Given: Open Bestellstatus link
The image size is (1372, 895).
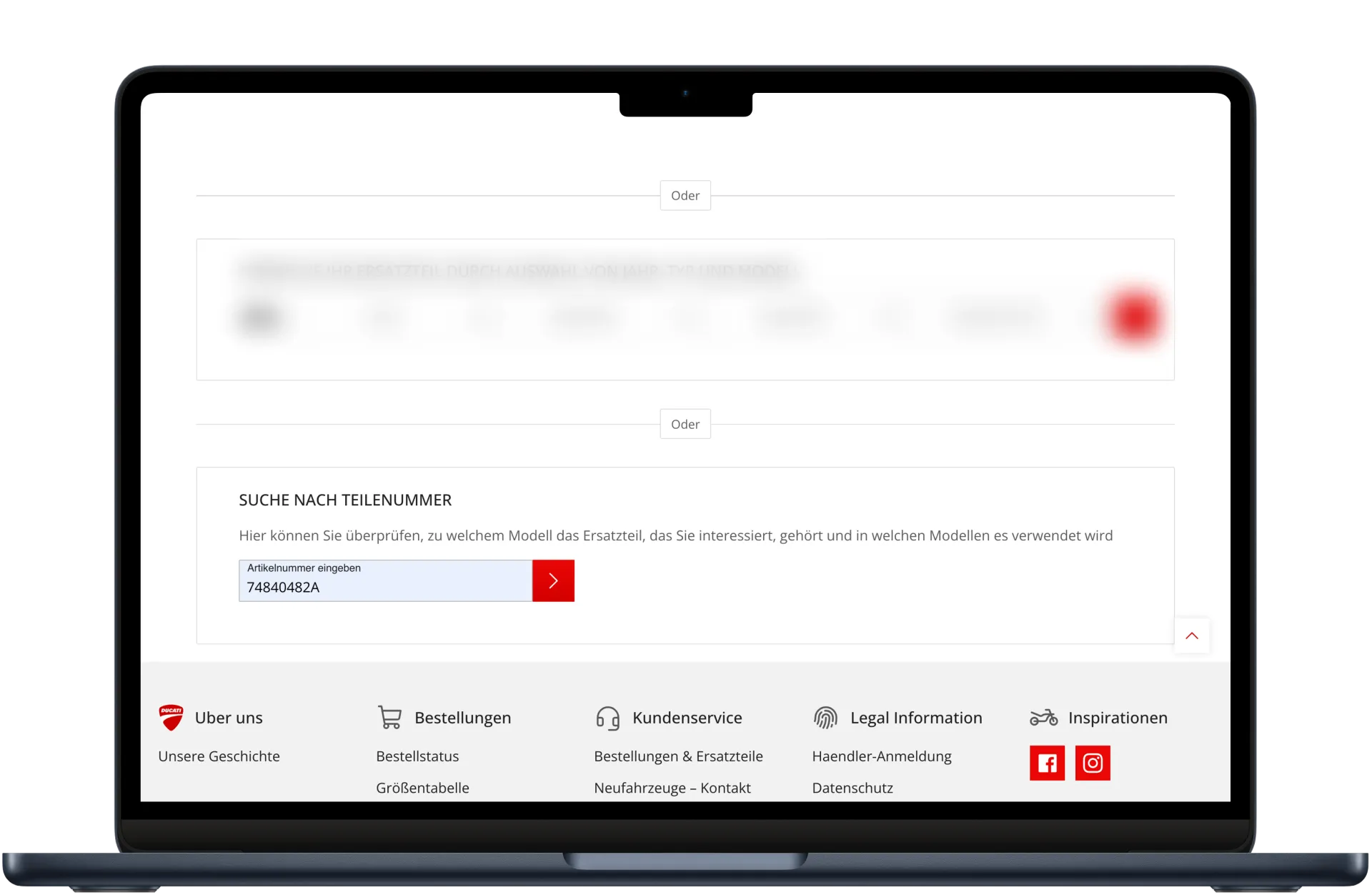Looking at the screenshot, I should click(417, 756).
